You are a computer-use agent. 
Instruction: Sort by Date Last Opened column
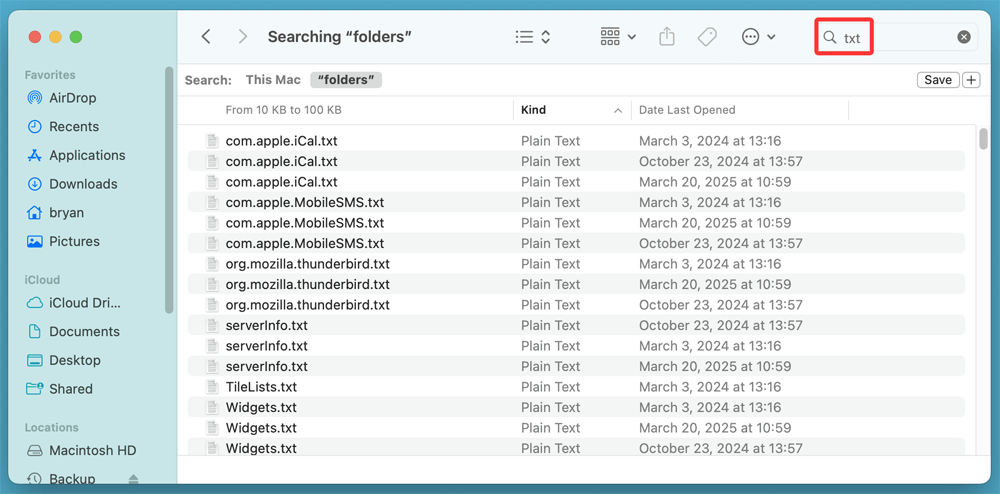coord(687,110)
